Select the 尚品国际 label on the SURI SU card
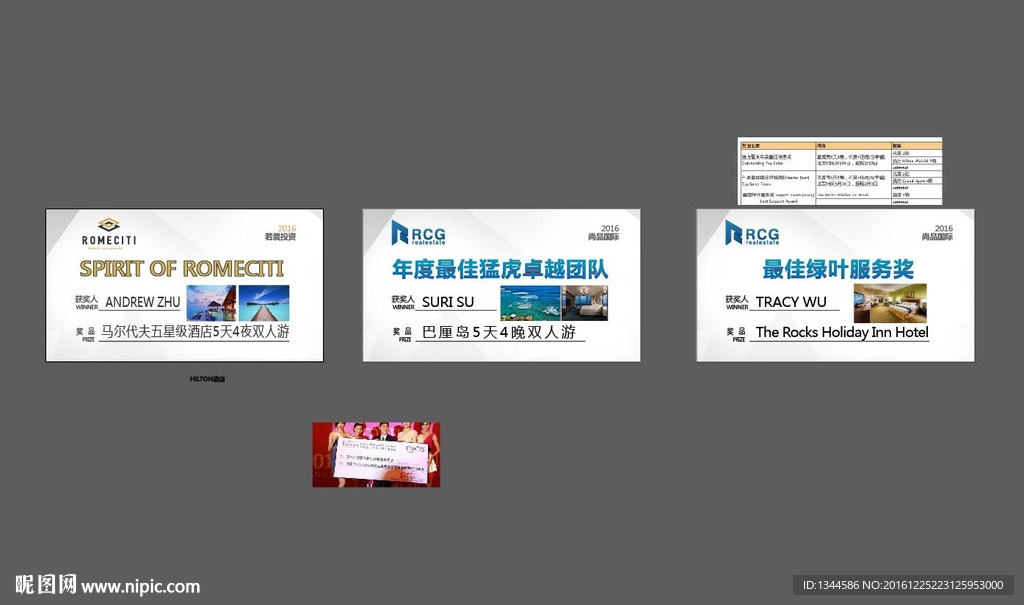Viewport: 1024px width, 605px height. coord(603,237)
